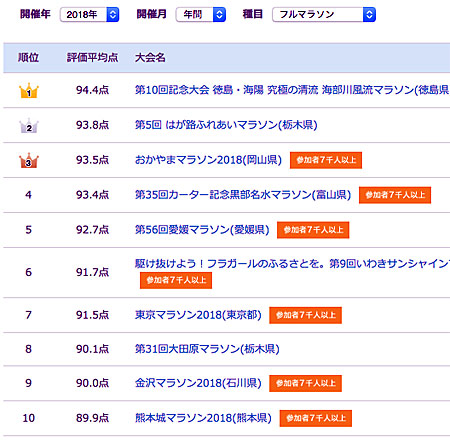The width and height of the screenshot is (450, 443).
Task: Click the 参加者7千人以上 badge next to 東京マラソン2018
Action: point(305,315)
